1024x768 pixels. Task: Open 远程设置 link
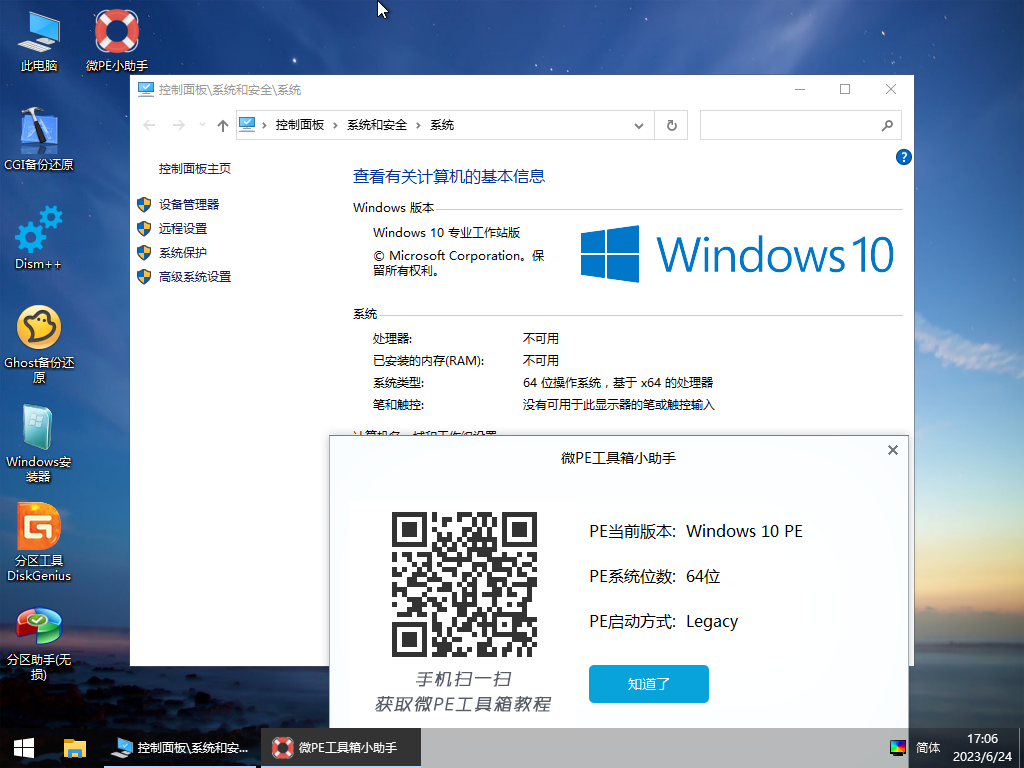183,229
